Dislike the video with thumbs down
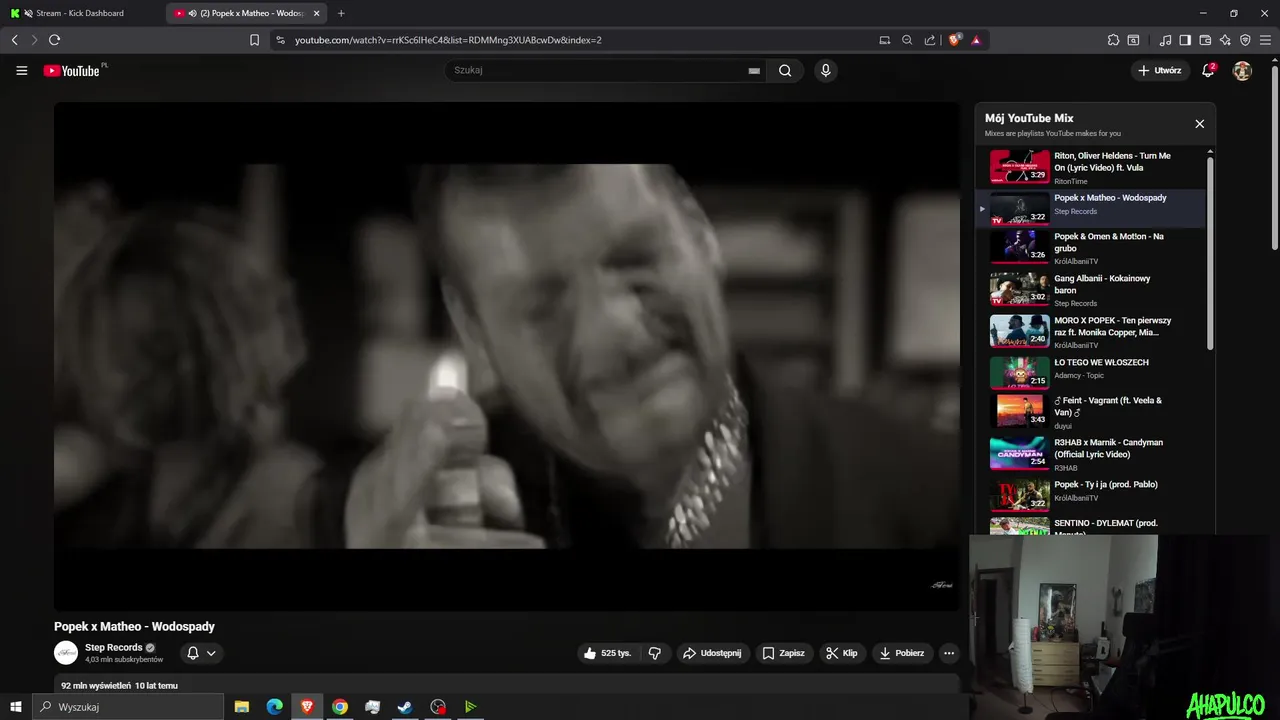Screen dimensions: 1280x720 655,653
